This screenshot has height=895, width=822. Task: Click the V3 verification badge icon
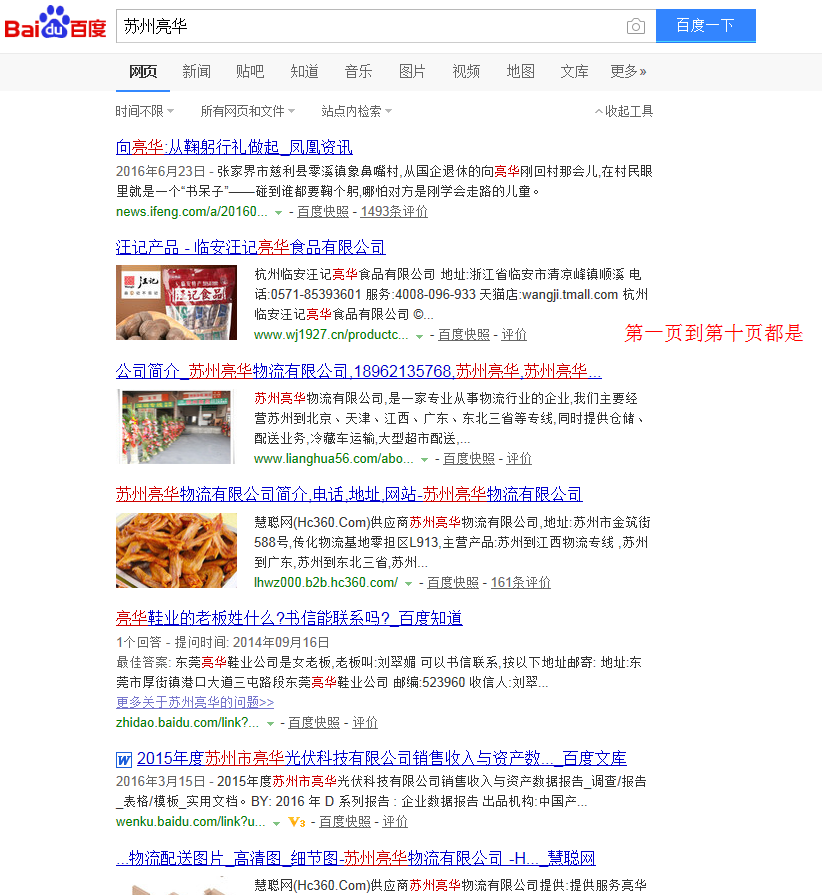tap(297, 822)
